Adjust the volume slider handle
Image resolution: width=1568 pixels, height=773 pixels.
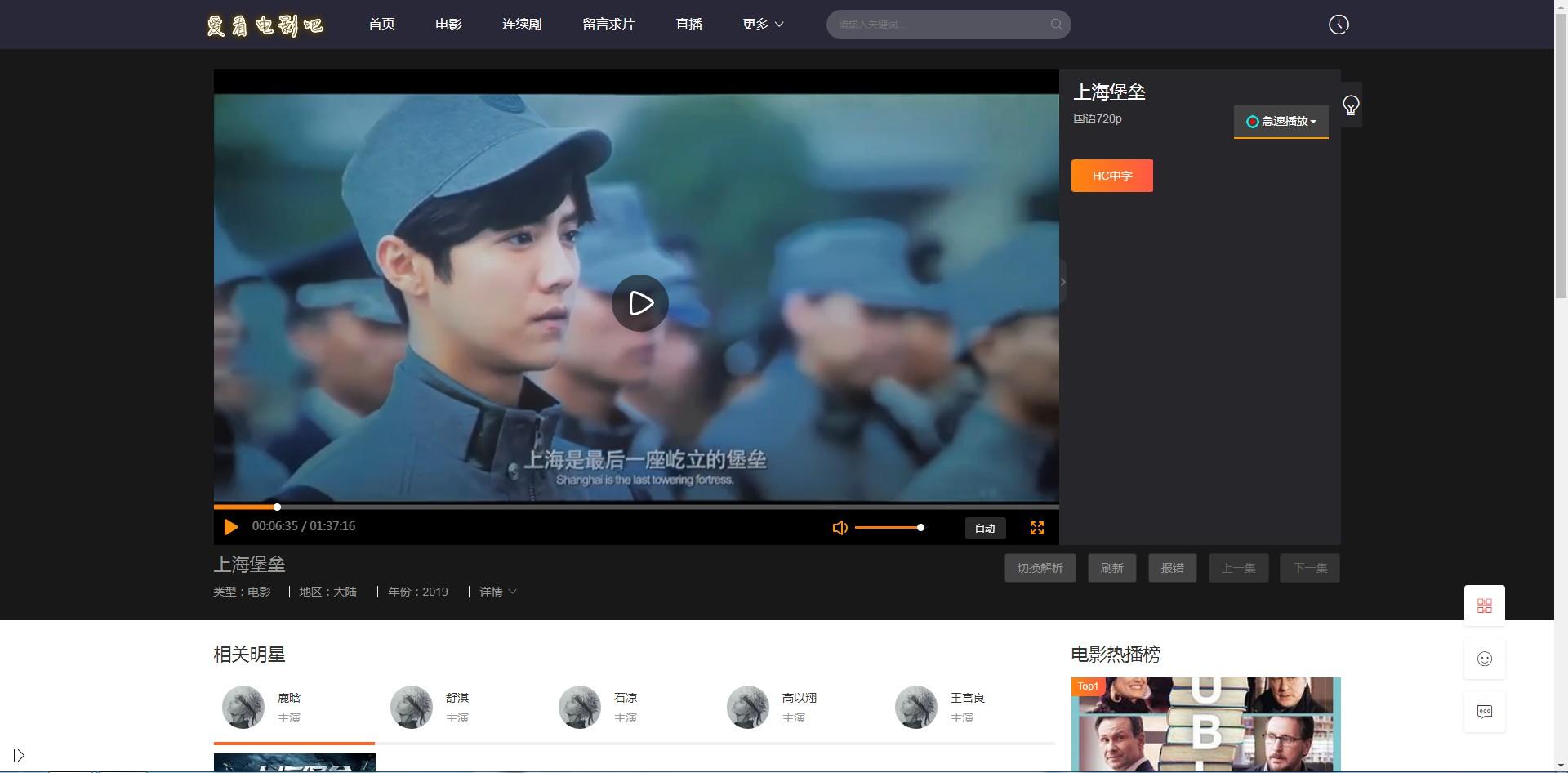pyautogui.click(x=920, y=528)
